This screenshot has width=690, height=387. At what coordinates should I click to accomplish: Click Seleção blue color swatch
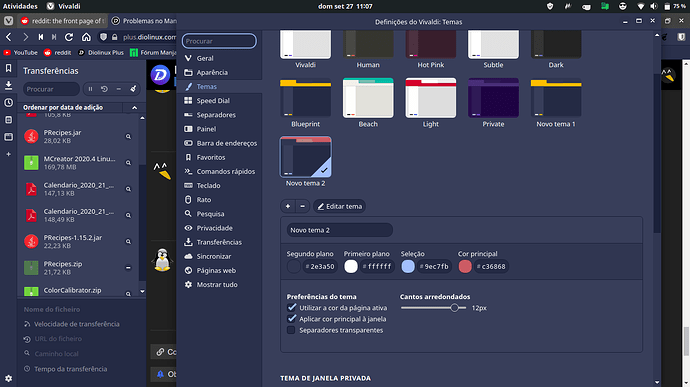[x=408, y=266]
